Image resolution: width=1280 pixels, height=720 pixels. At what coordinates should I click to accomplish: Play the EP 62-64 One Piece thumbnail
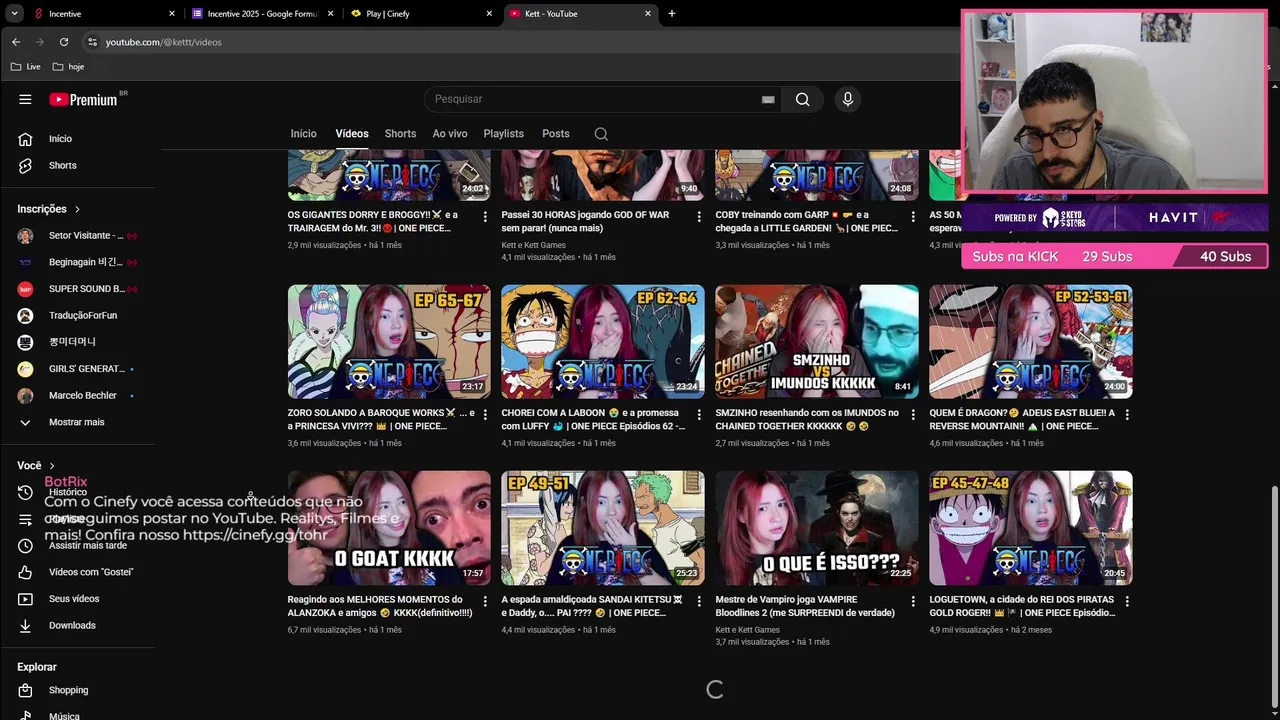click(x=603, y=341)
